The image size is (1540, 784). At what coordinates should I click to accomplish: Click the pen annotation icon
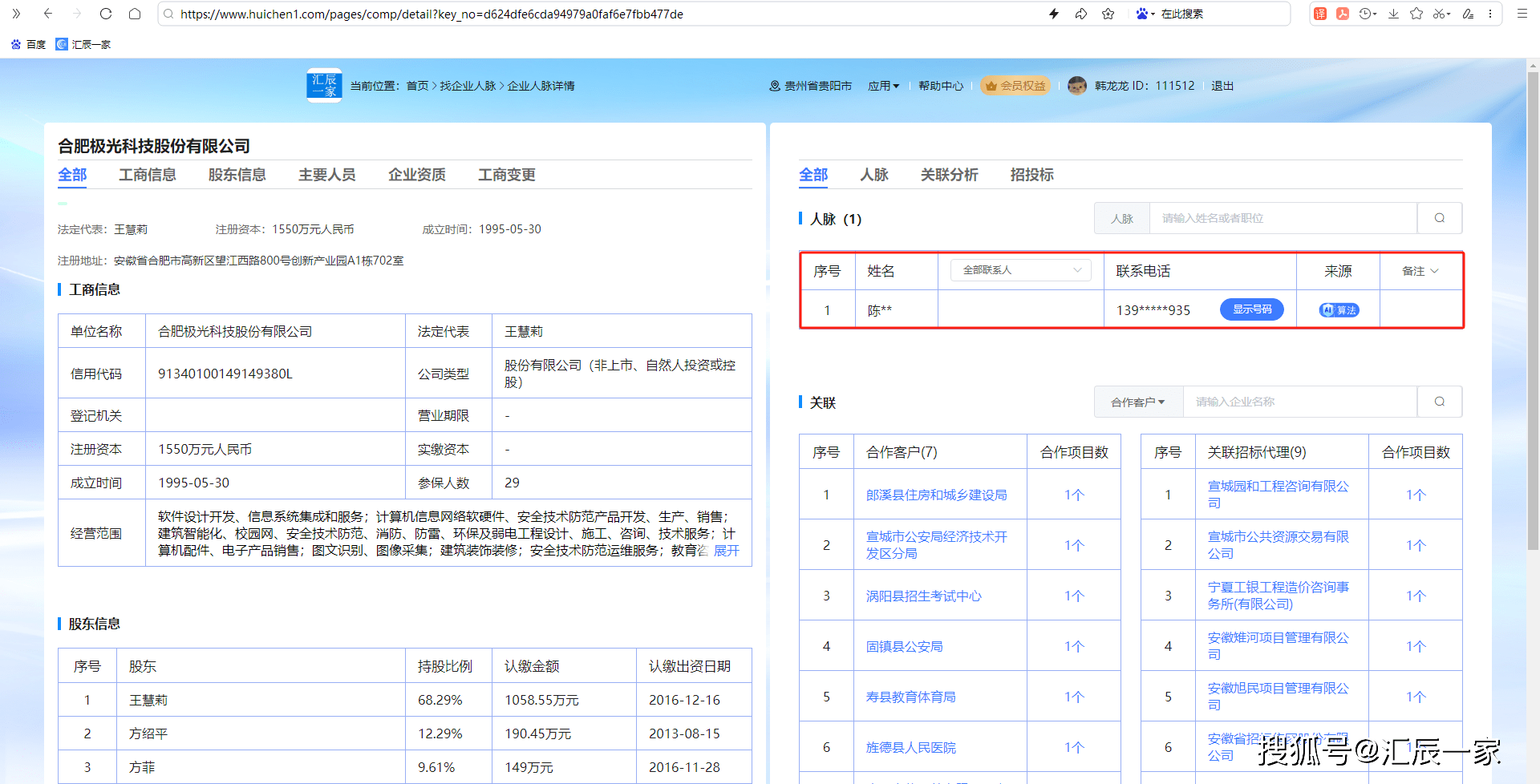pyautogui.click(x=1468, y=14)
